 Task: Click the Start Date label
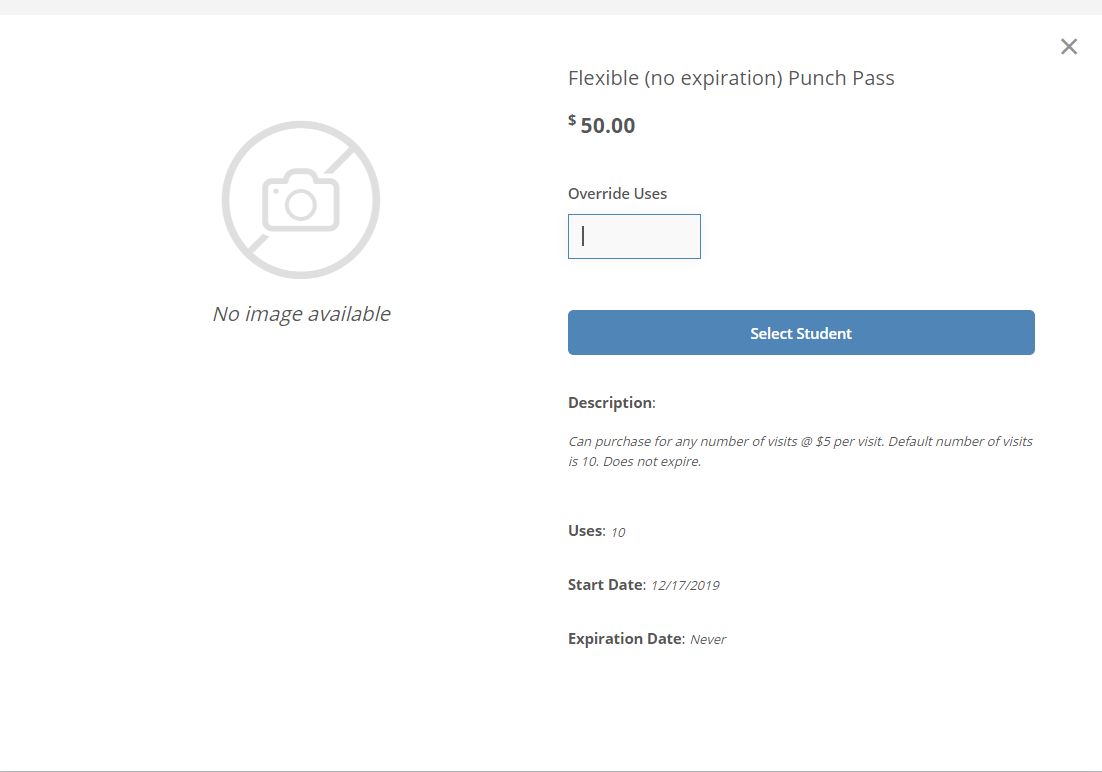[x=607, y=585]
